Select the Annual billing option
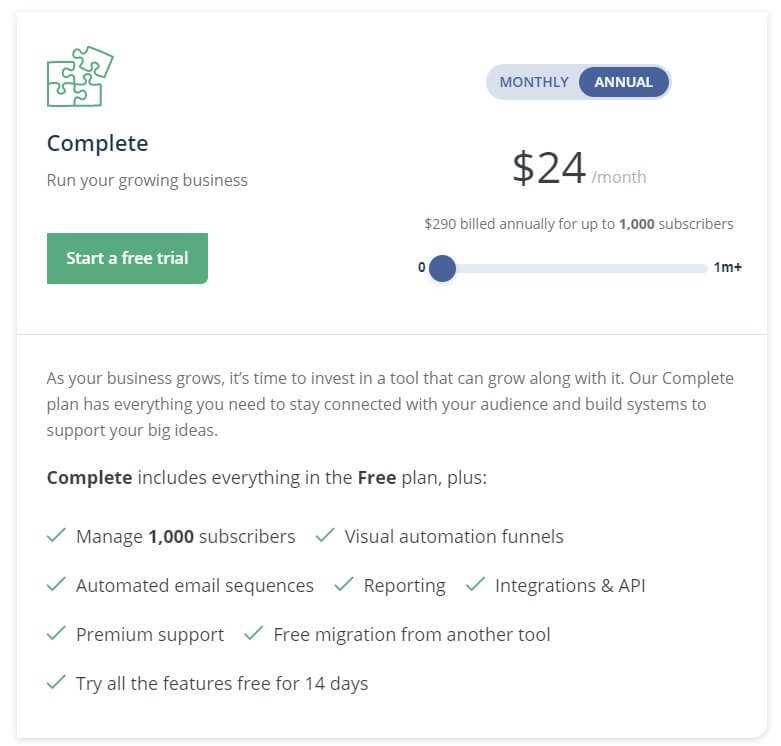The width and height of the screenshot is (781, 746). (x=624, y=82)
